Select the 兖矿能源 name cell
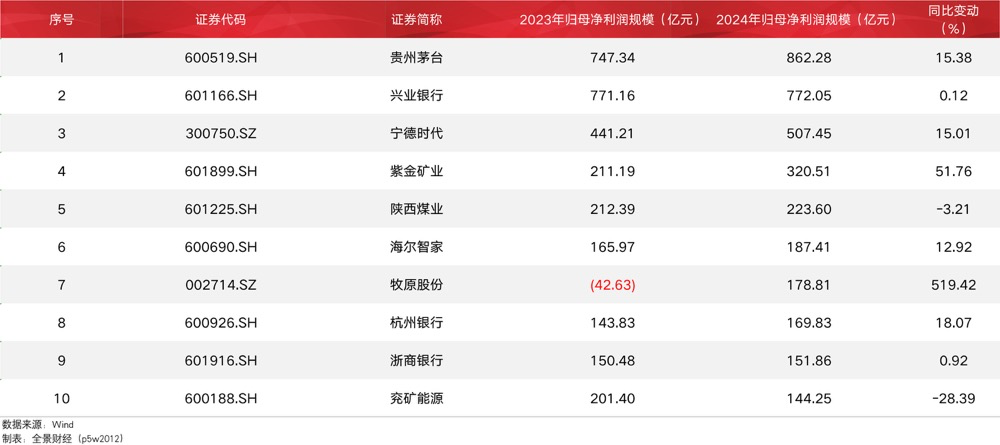Viewport: 1000px width, 445px height. coord(416,398)
